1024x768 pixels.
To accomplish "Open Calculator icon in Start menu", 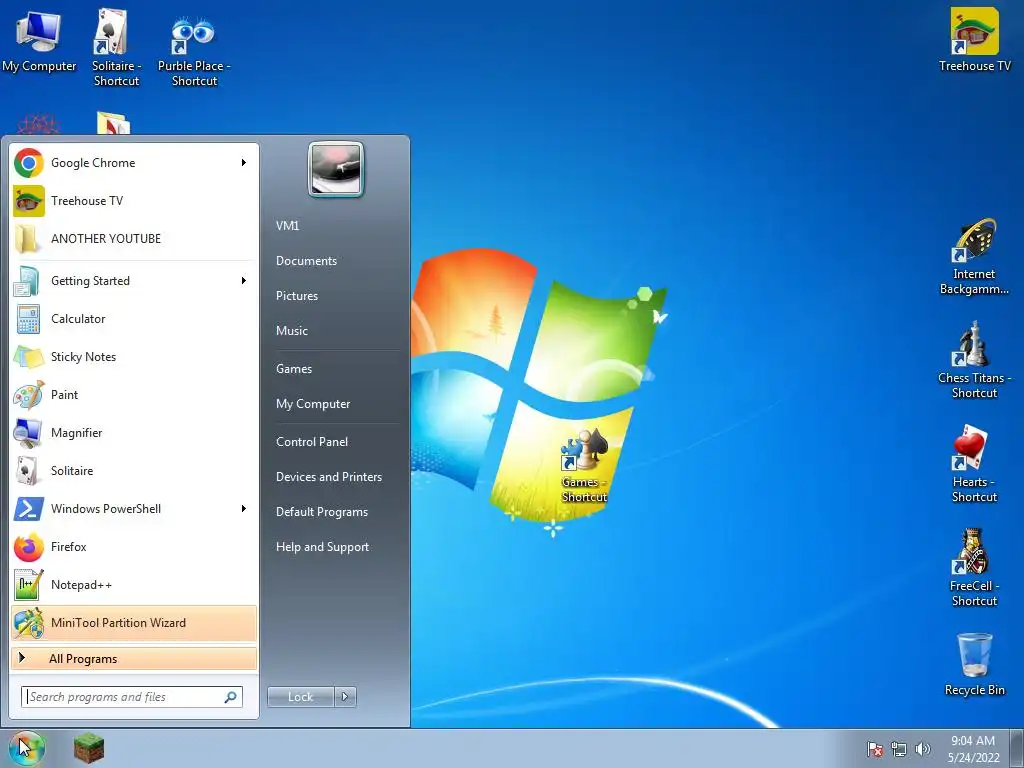I will [29, 319].
